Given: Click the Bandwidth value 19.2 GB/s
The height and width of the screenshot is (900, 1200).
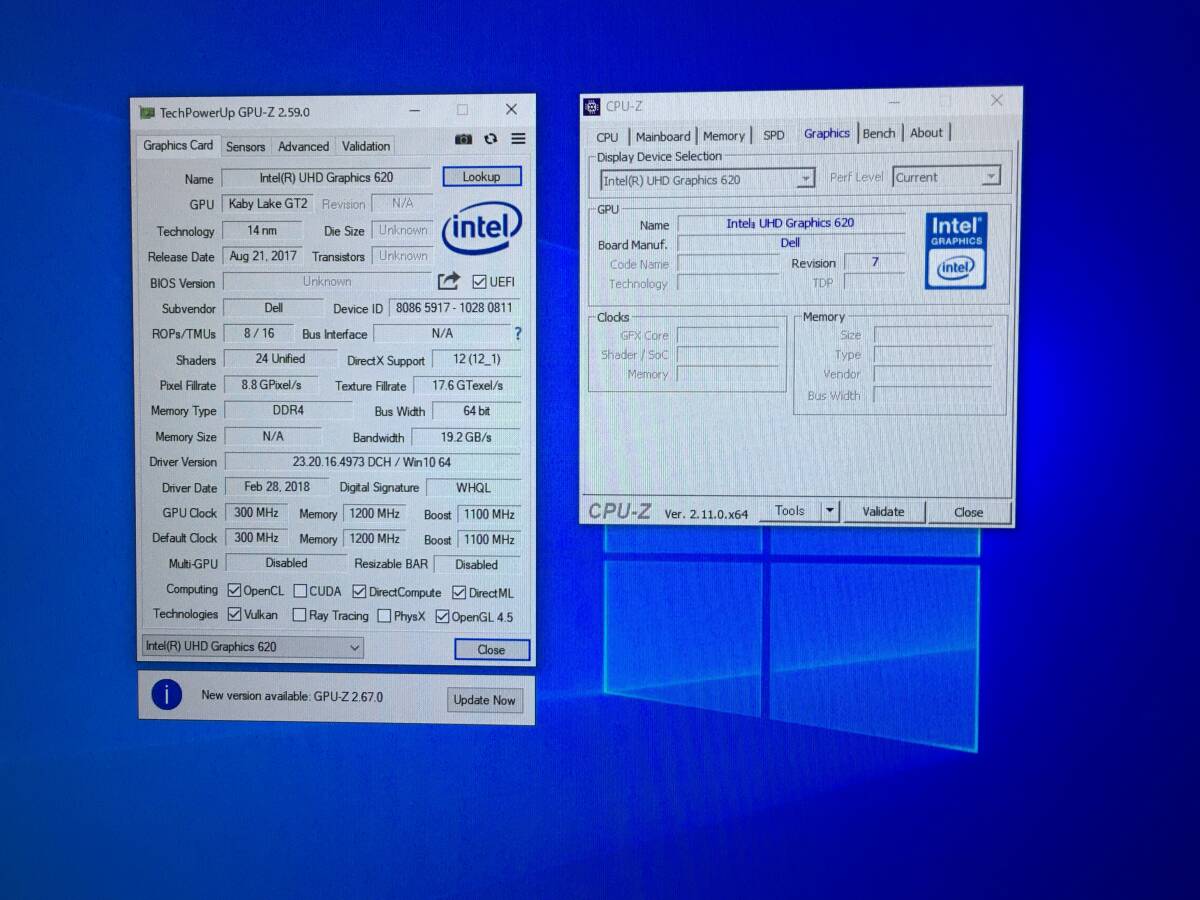Looking at the screenshot, I should coord(466,437).
